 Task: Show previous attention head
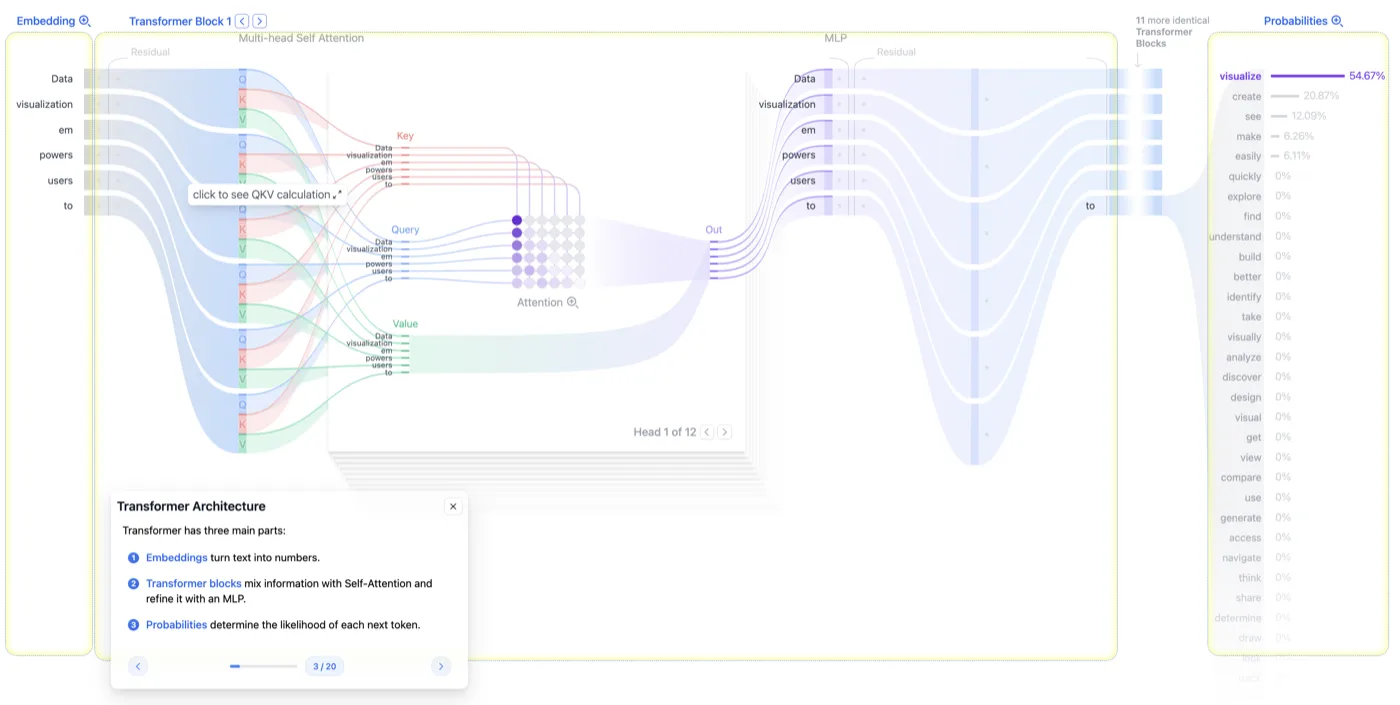coord(707,432)
